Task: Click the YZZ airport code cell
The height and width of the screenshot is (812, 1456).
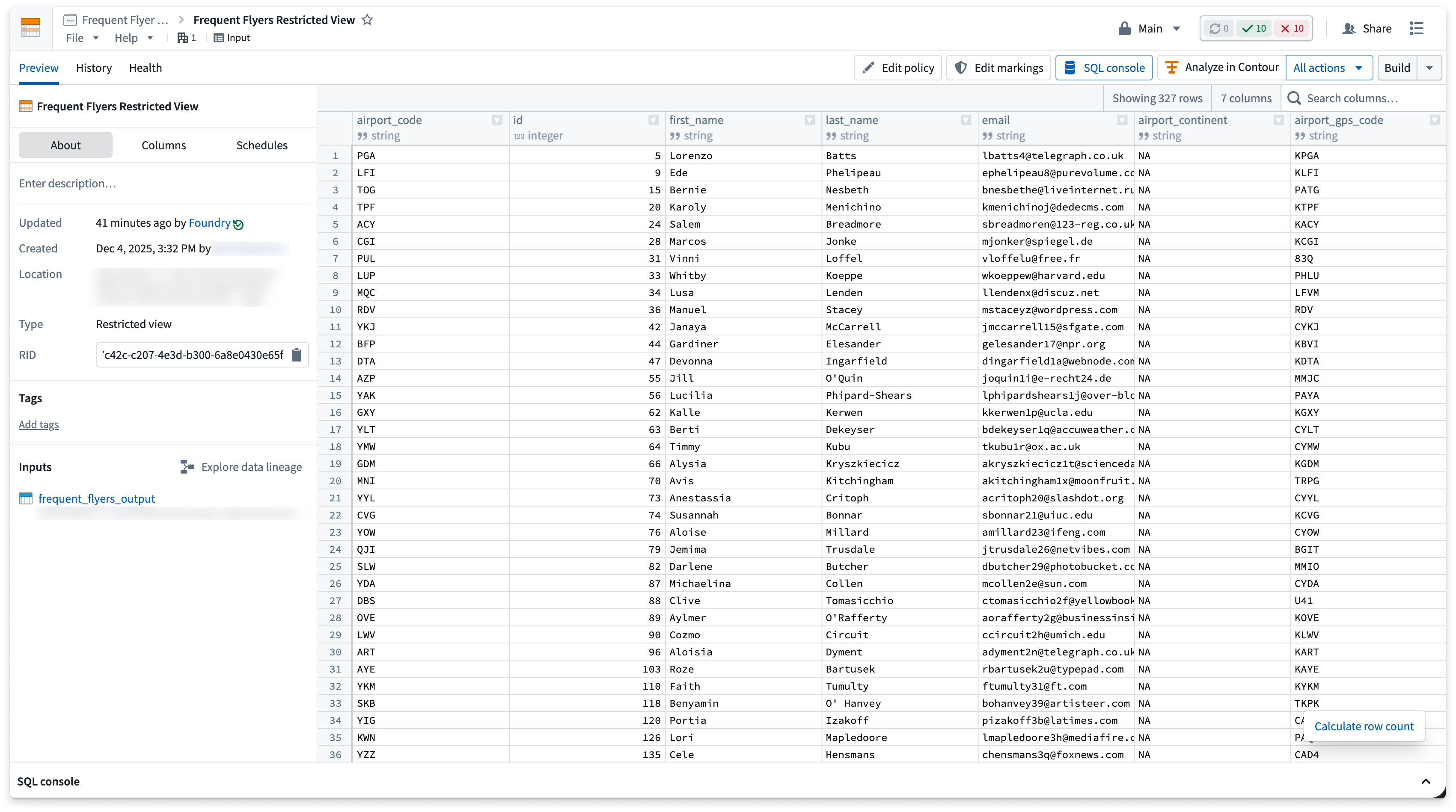Action: point(431,754)
